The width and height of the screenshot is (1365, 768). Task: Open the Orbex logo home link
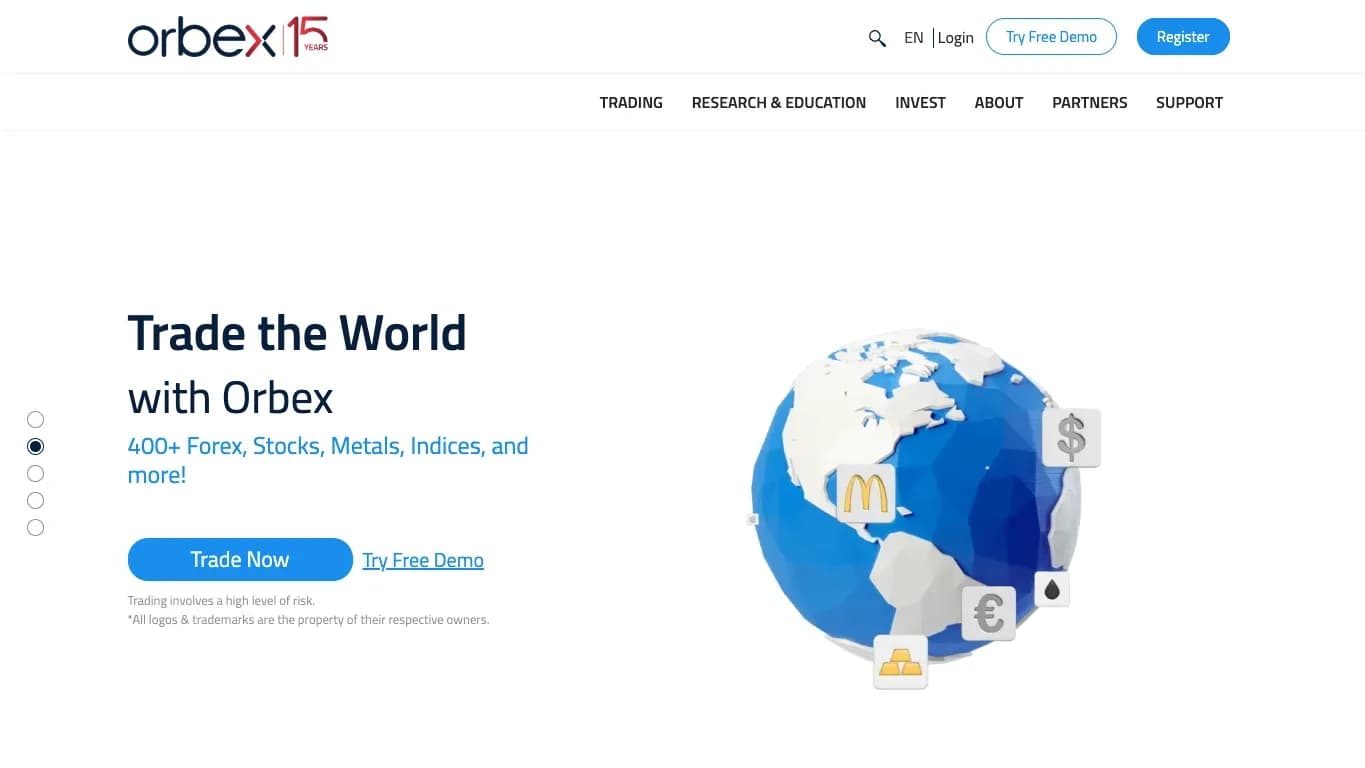pos(228,37)
